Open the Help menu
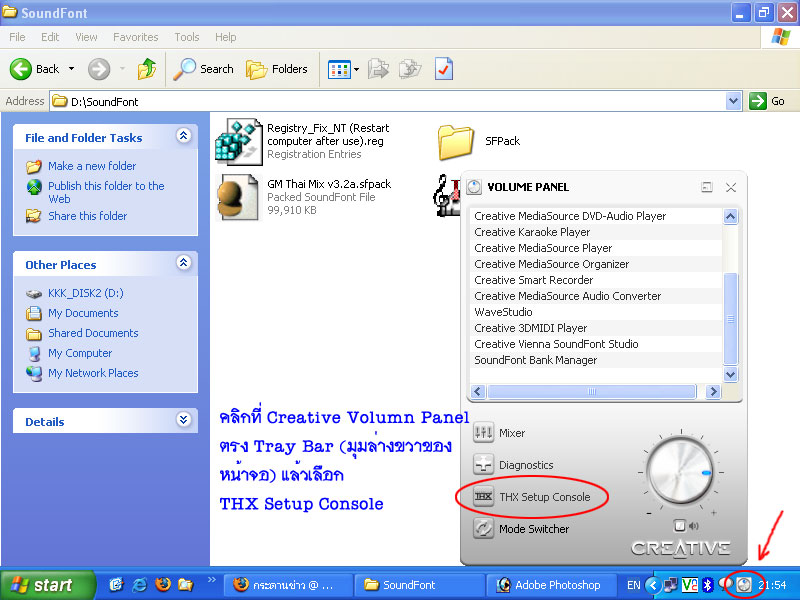 [x=226, y=37]
